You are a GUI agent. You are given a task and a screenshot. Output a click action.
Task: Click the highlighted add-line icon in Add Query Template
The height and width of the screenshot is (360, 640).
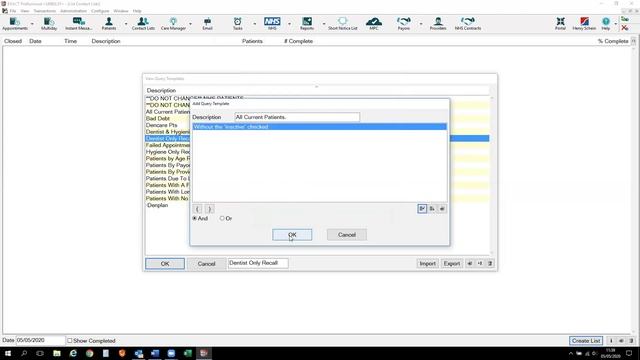pos(422,209)
